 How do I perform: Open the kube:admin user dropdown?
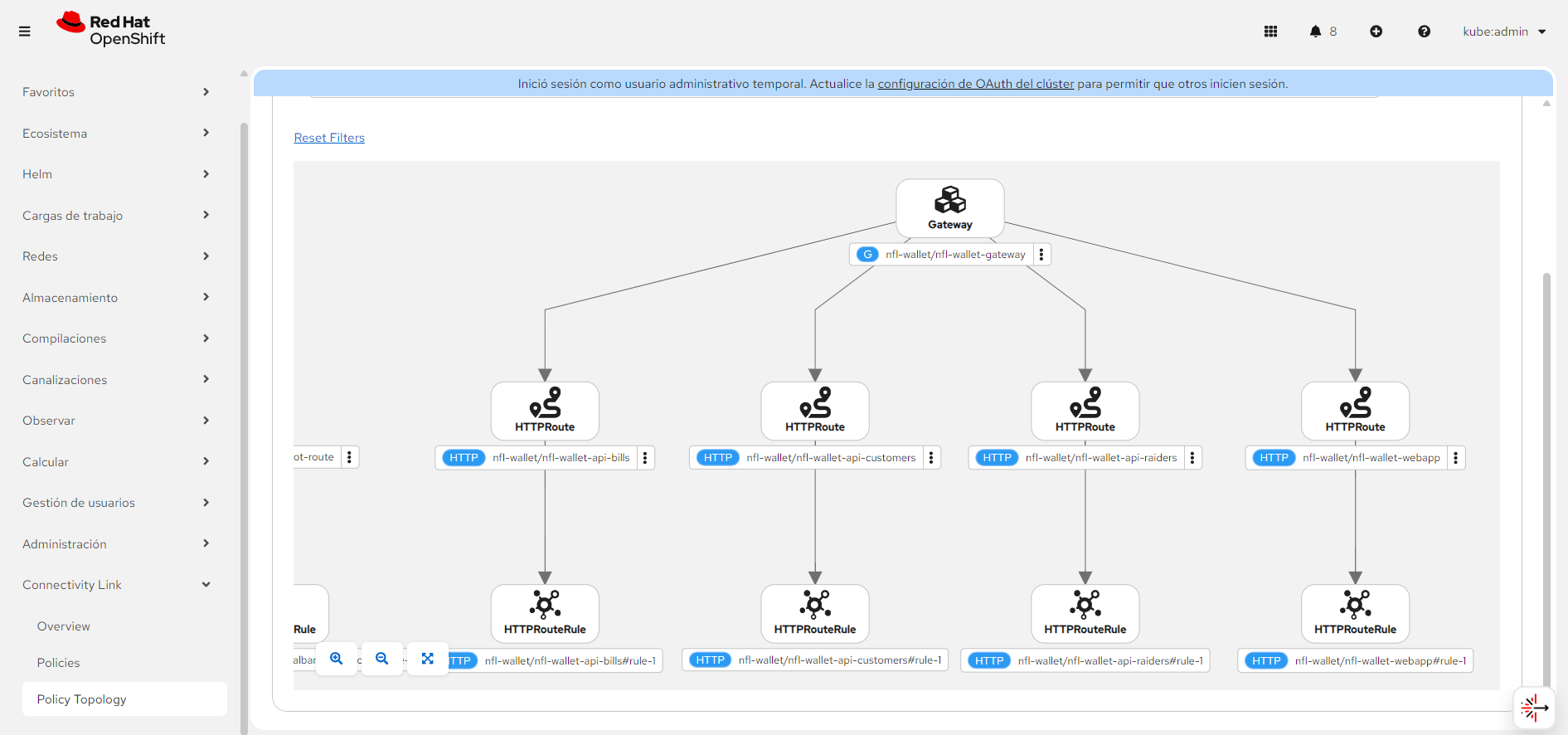[x=1504, y=32]
